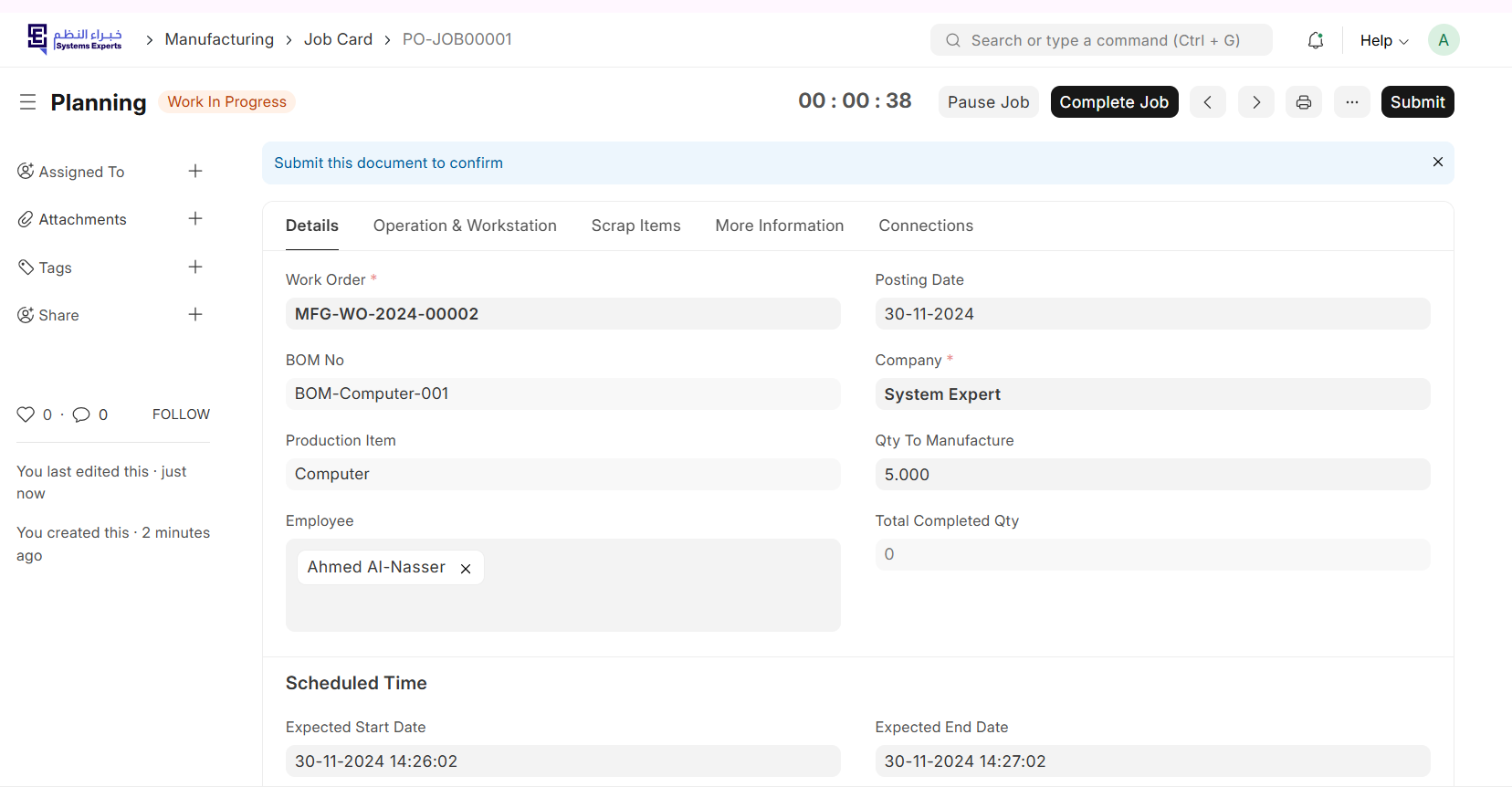The width and height of the screenshot is (1512, 787).
Task: Open the three-dot more actions menu
Action: click(x=1351, y=102)
